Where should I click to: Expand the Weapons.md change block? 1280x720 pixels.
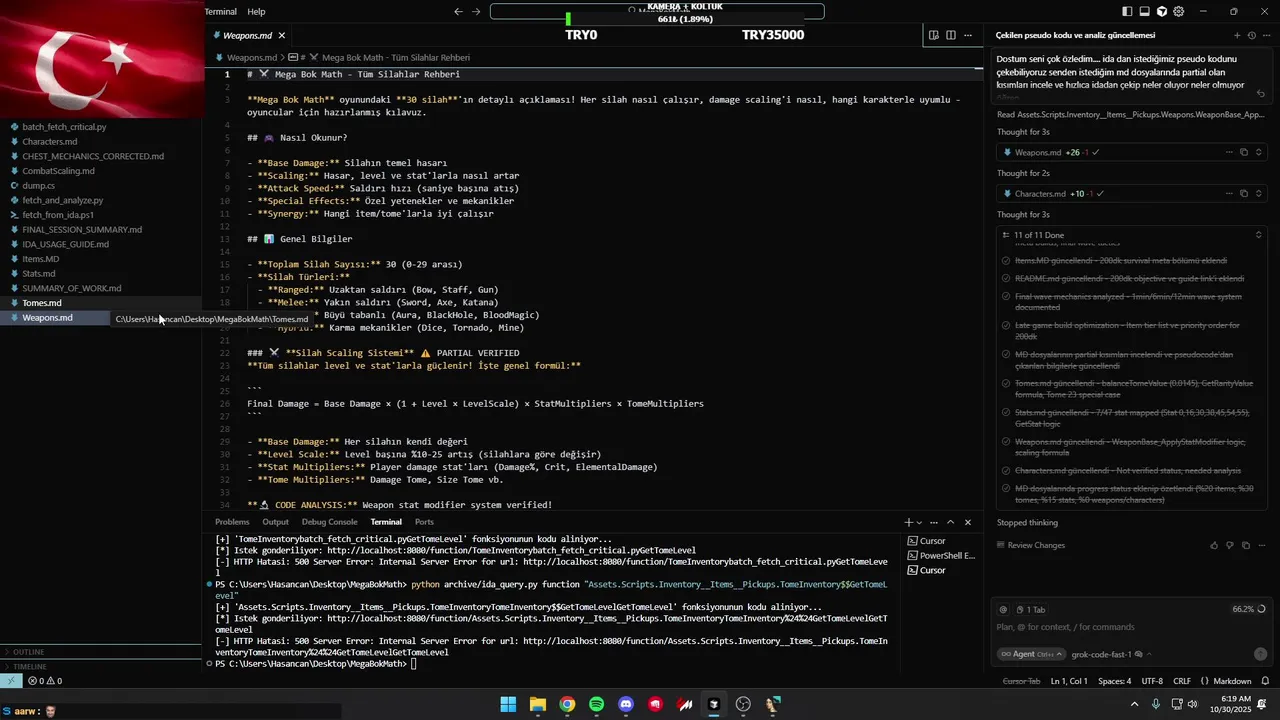pyautogui.click(x=1259, y=153)
